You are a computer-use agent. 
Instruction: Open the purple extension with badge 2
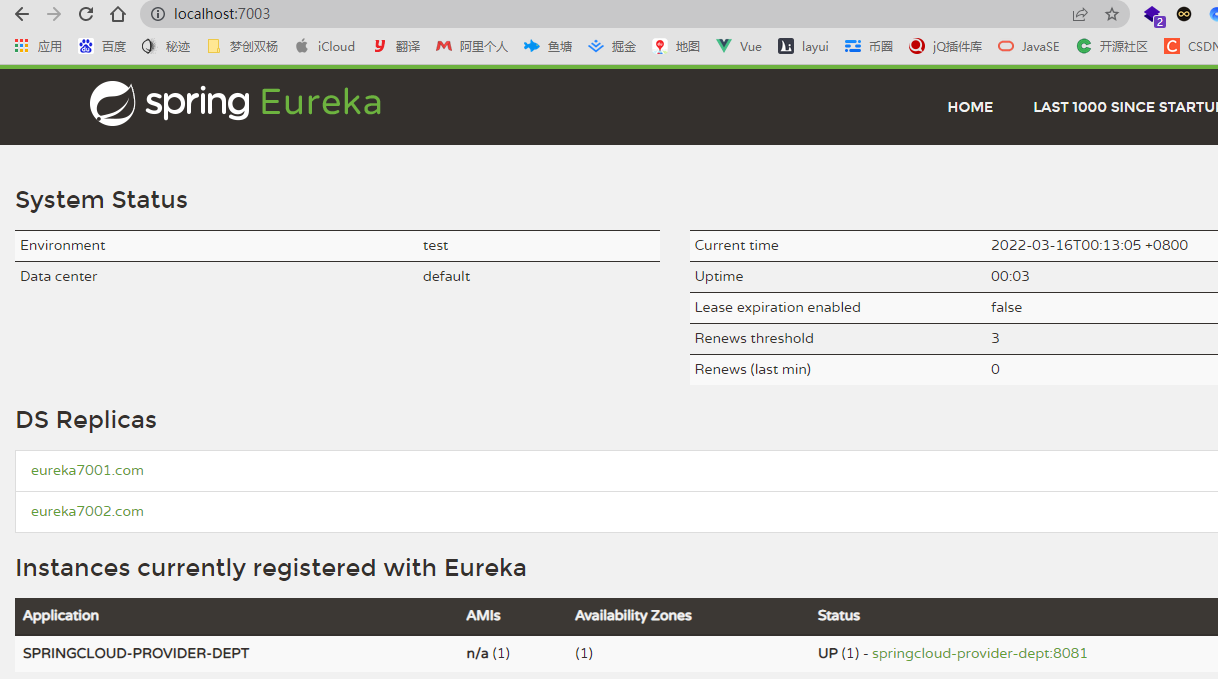click(1154, 15)
